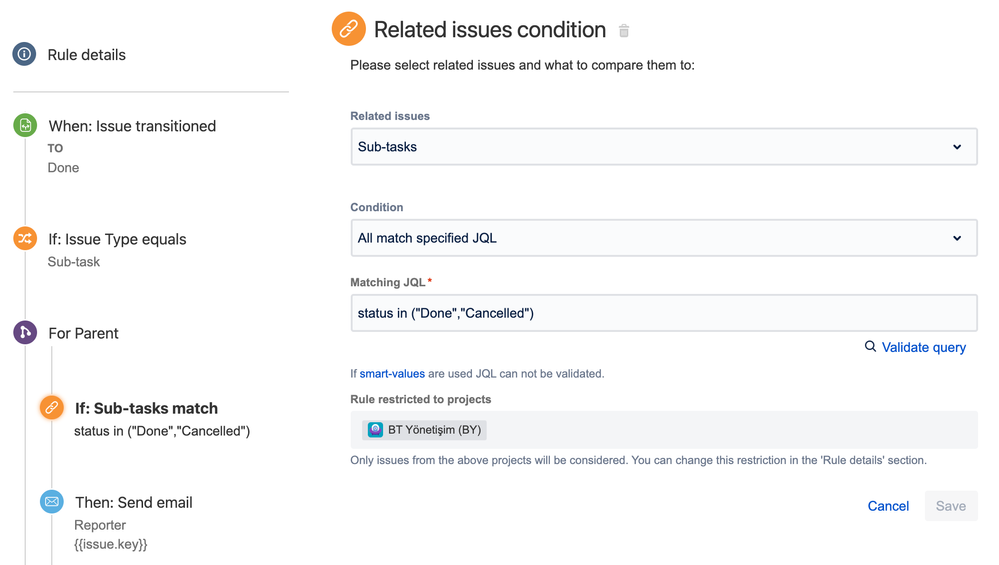Open the smart-values link

tap(392, 373)
